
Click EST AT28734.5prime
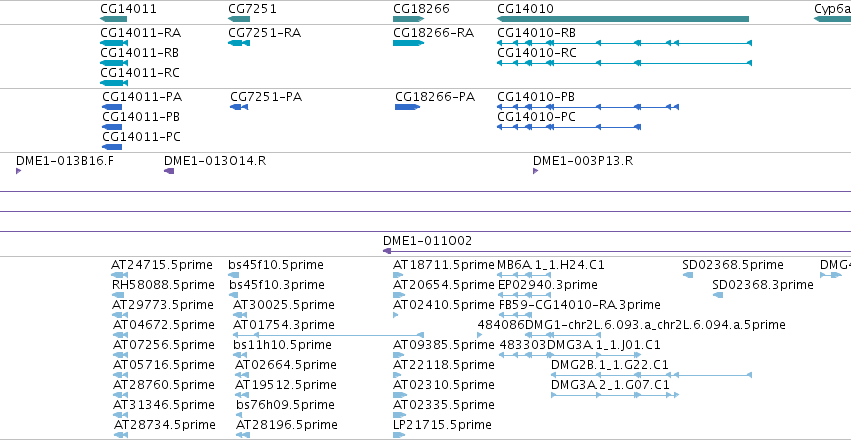pos(165,425)
